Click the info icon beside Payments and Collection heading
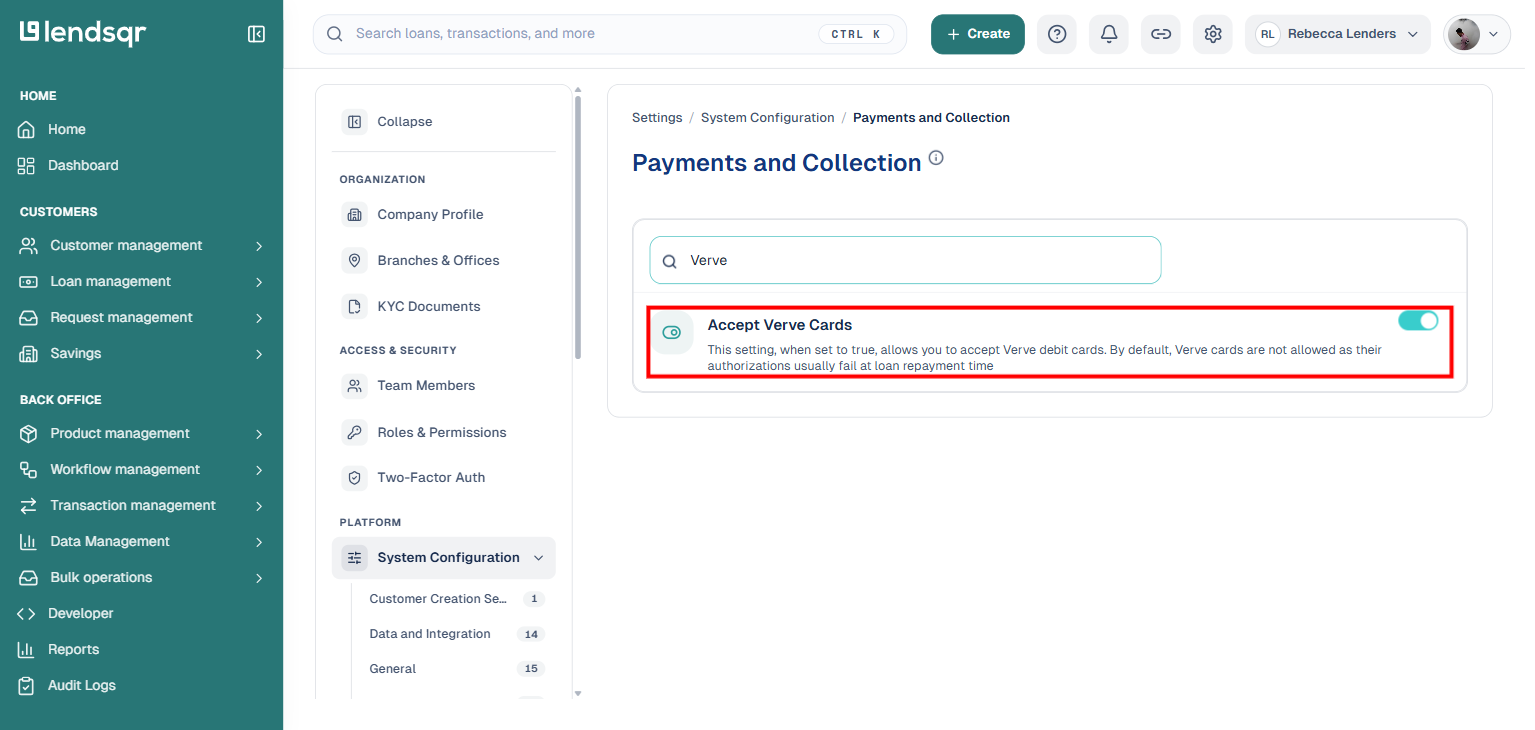 point(936,158)
